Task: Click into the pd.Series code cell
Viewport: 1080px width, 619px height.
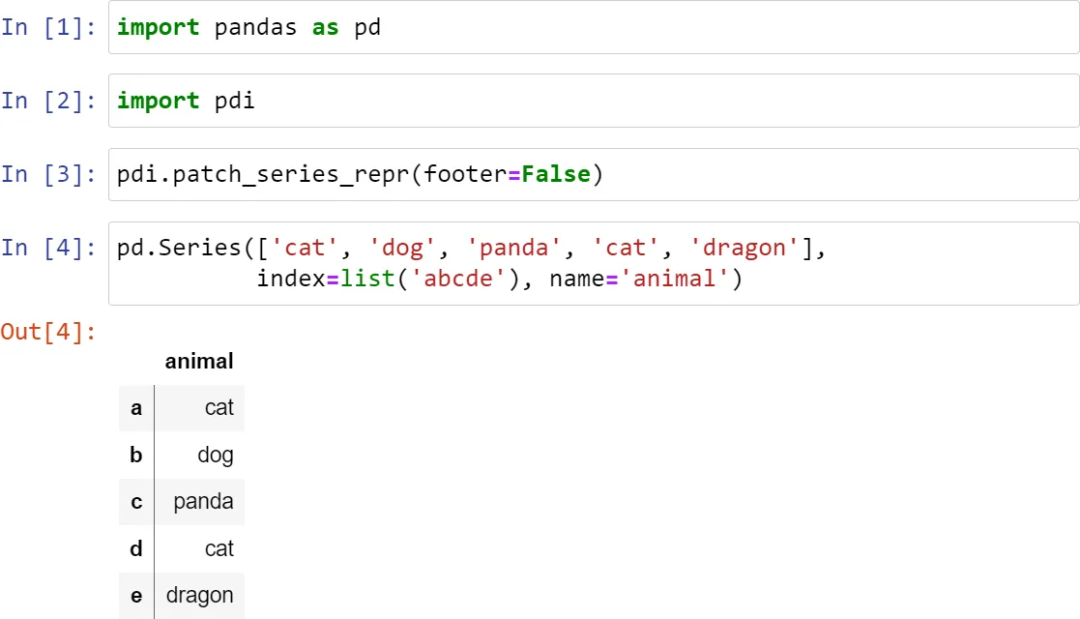Action: point(593,263)
